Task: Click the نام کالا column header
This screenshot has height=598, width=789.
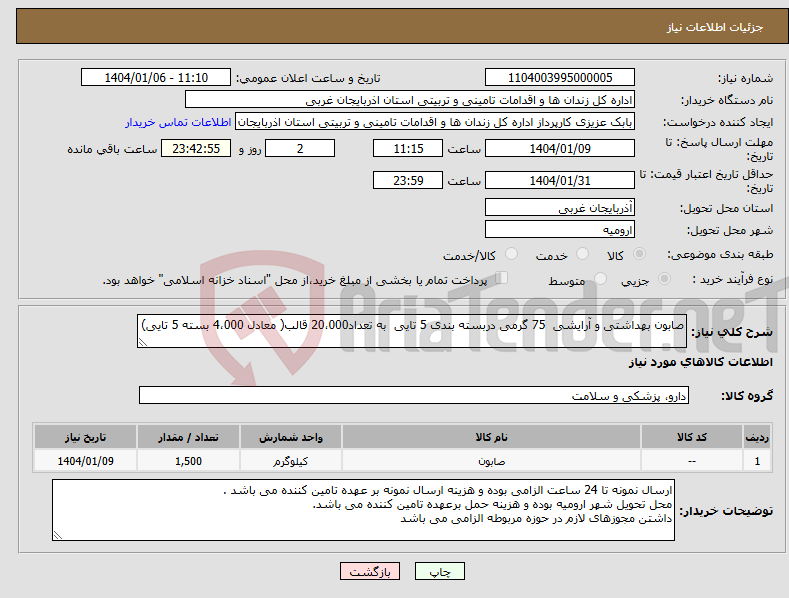Action: tap(491, 437)
